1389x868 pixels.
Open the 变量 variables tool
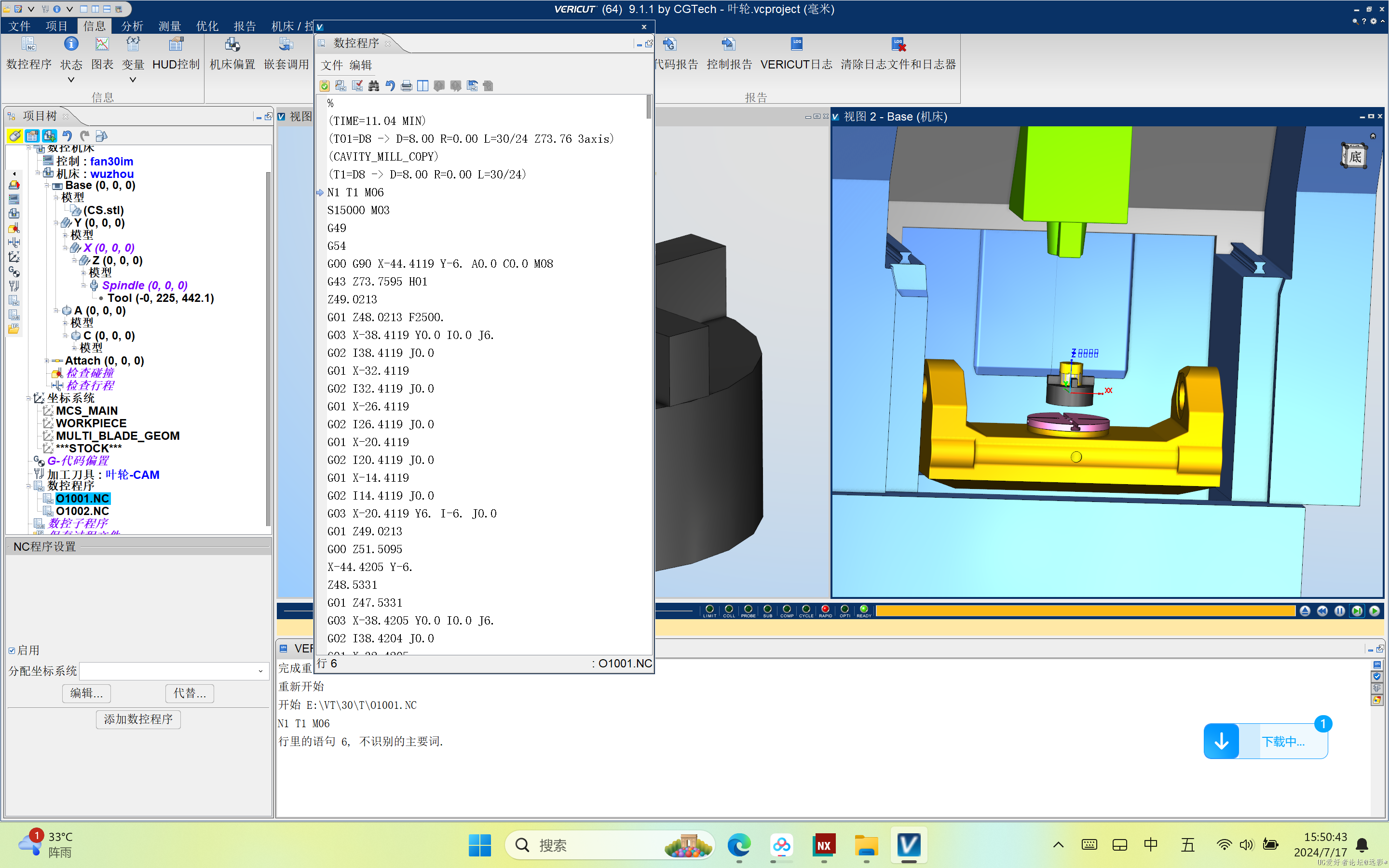[133, 54]
